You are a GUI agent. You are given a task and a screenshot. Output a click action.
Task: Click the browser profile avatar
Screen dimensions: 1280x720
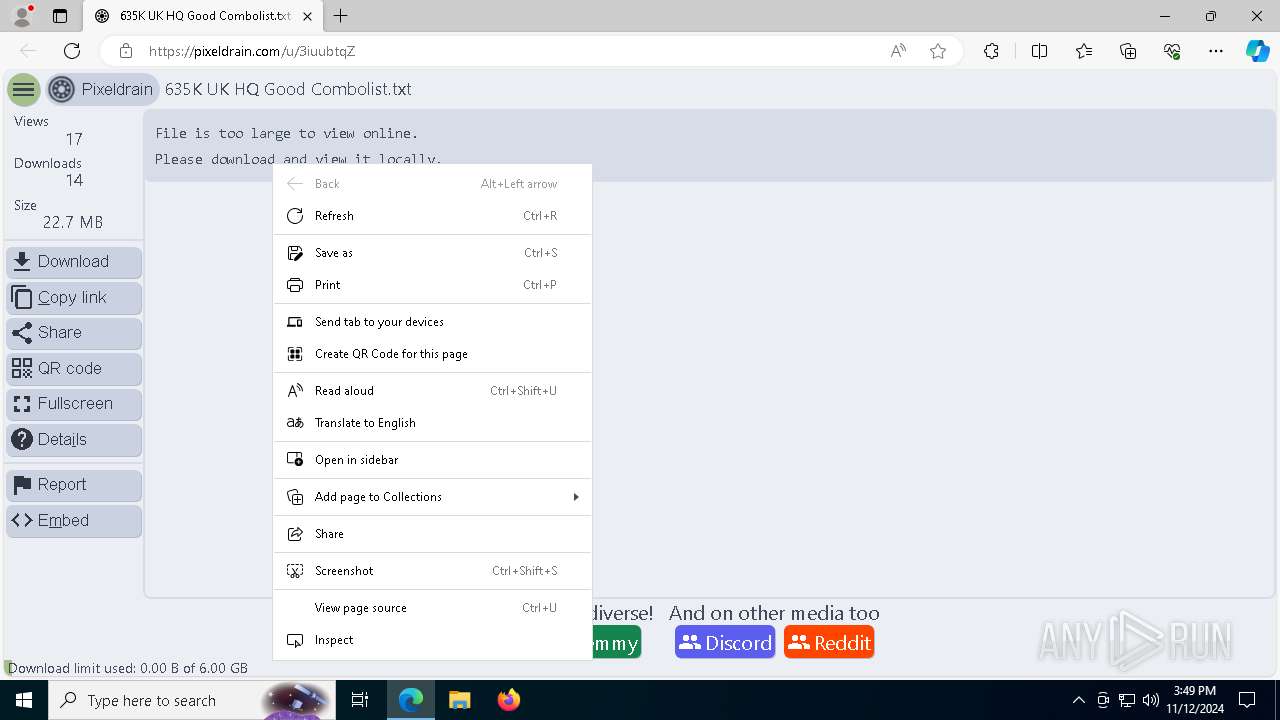coord(22,16)
